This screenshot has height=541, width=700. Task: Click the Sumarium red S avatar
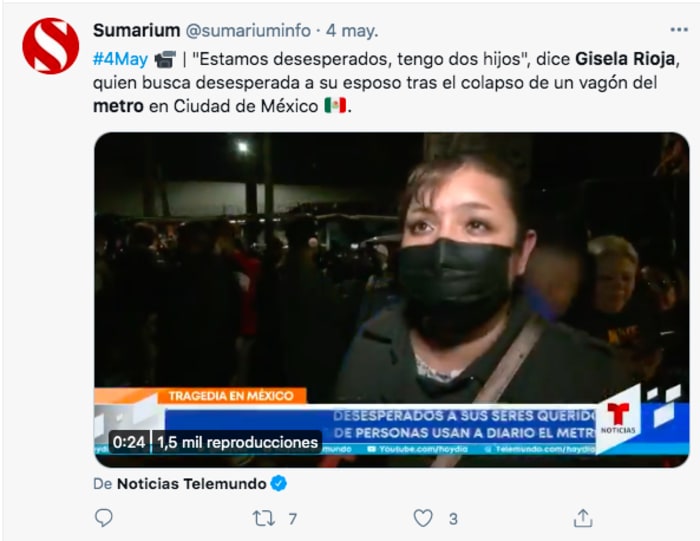[50, 46]
